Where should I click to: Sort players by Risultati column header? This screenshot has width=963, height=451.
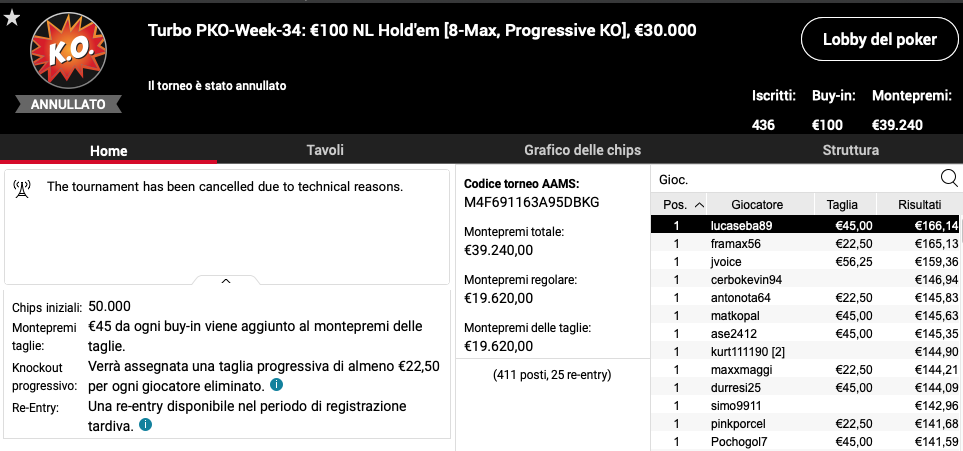coord(919,205)
